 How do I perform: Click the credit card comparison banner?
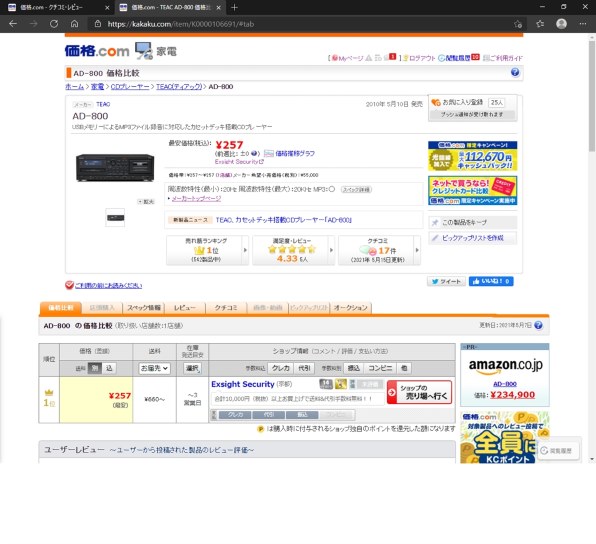point(472,190)
